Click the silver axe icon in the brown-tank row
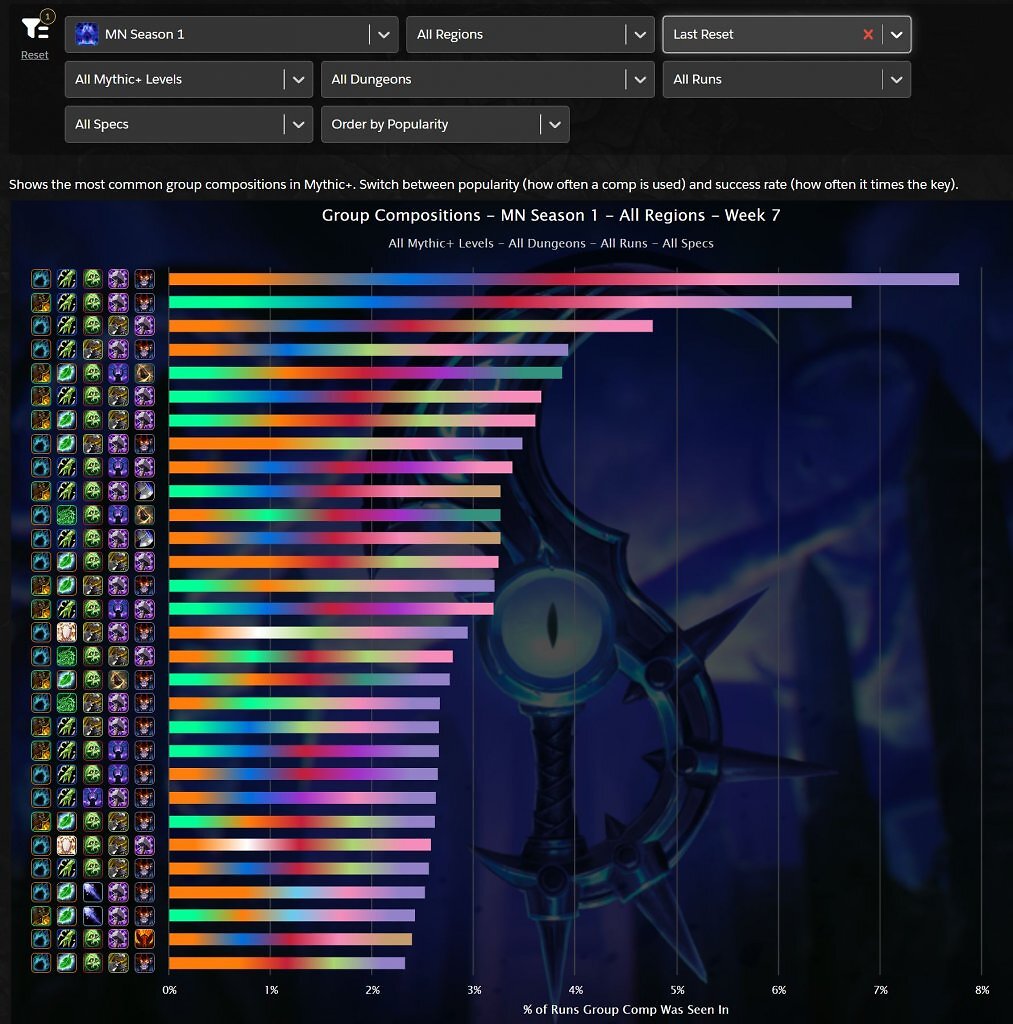 click(x=144, y=491)
